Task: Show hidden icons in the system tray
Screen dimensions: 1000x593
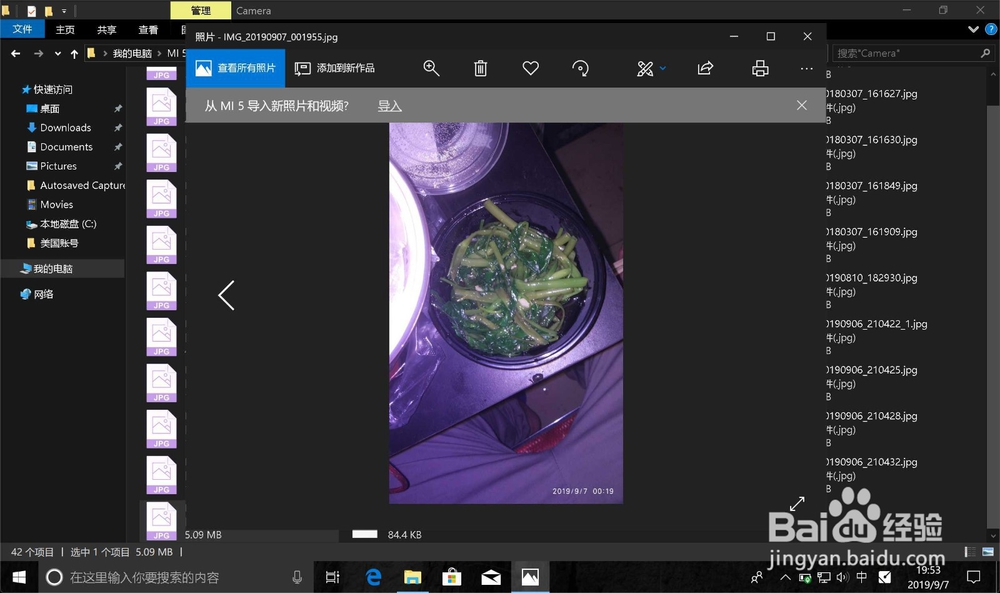Action: click(x=785, y=576)
